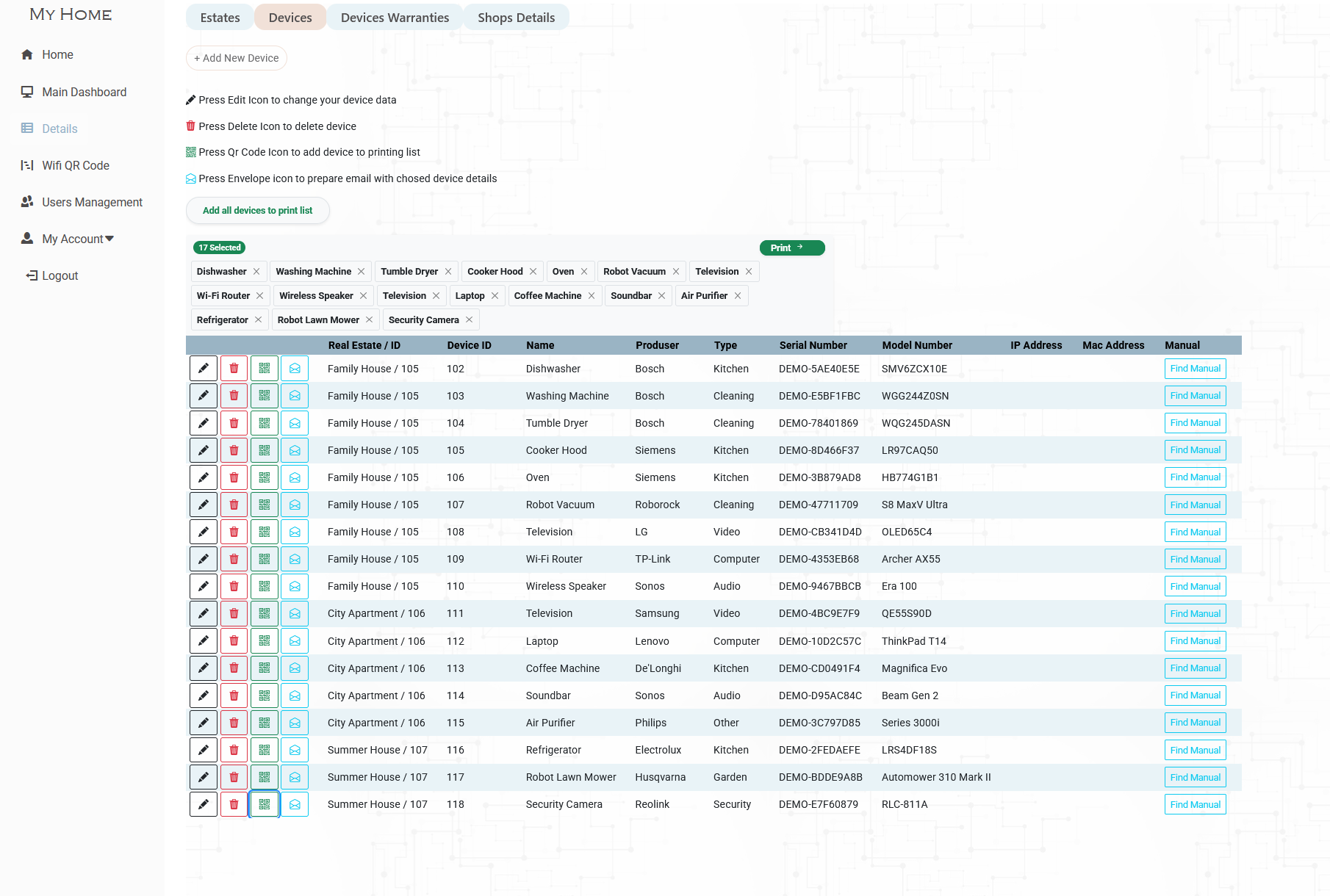Image resolution: width=1330 pixels, height=896 pixels.
Task: Add all devices to print list
Action: 257,211
